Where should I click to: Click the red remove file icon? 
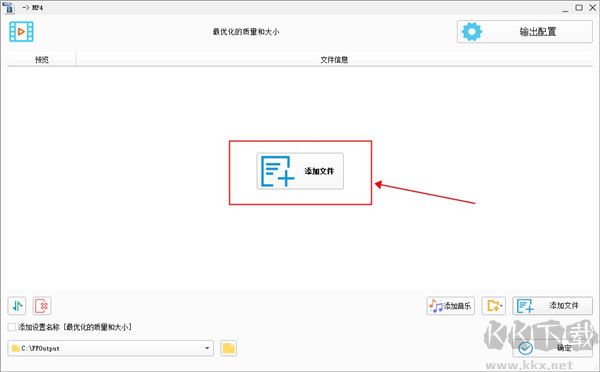(42, 306)
